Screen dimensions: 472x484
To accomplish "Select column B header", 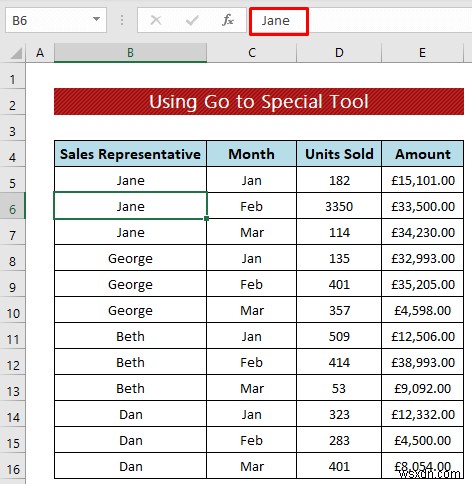I will click(x=130, y=53).
